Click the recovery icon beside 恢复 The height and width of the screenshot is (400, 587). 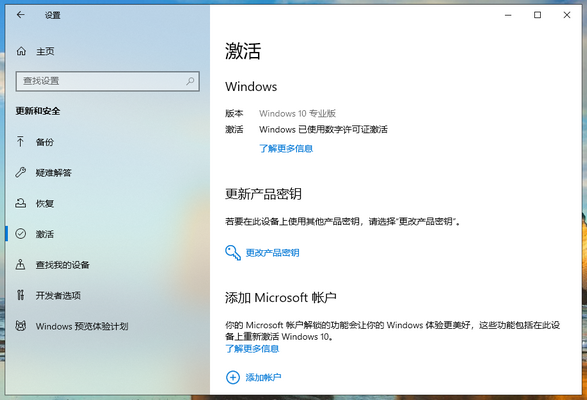click(21, 203)
